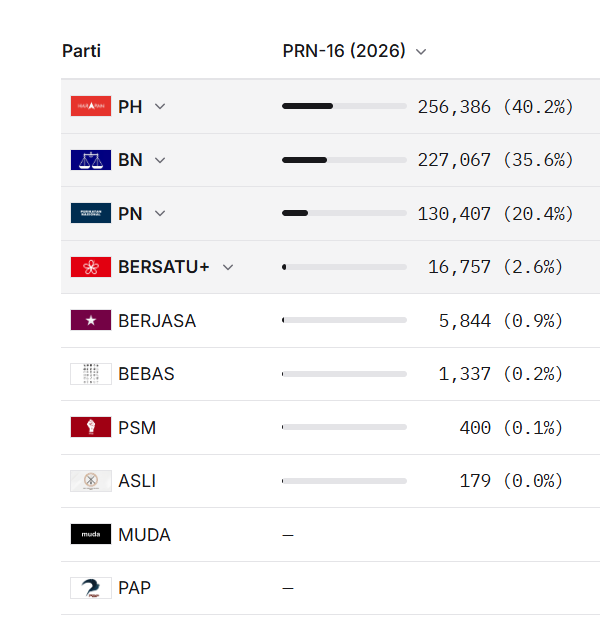This screenshot has height=617, width=600.
Task: Click the BERJASA maroon star flag icon
Action: click(91, 320)
